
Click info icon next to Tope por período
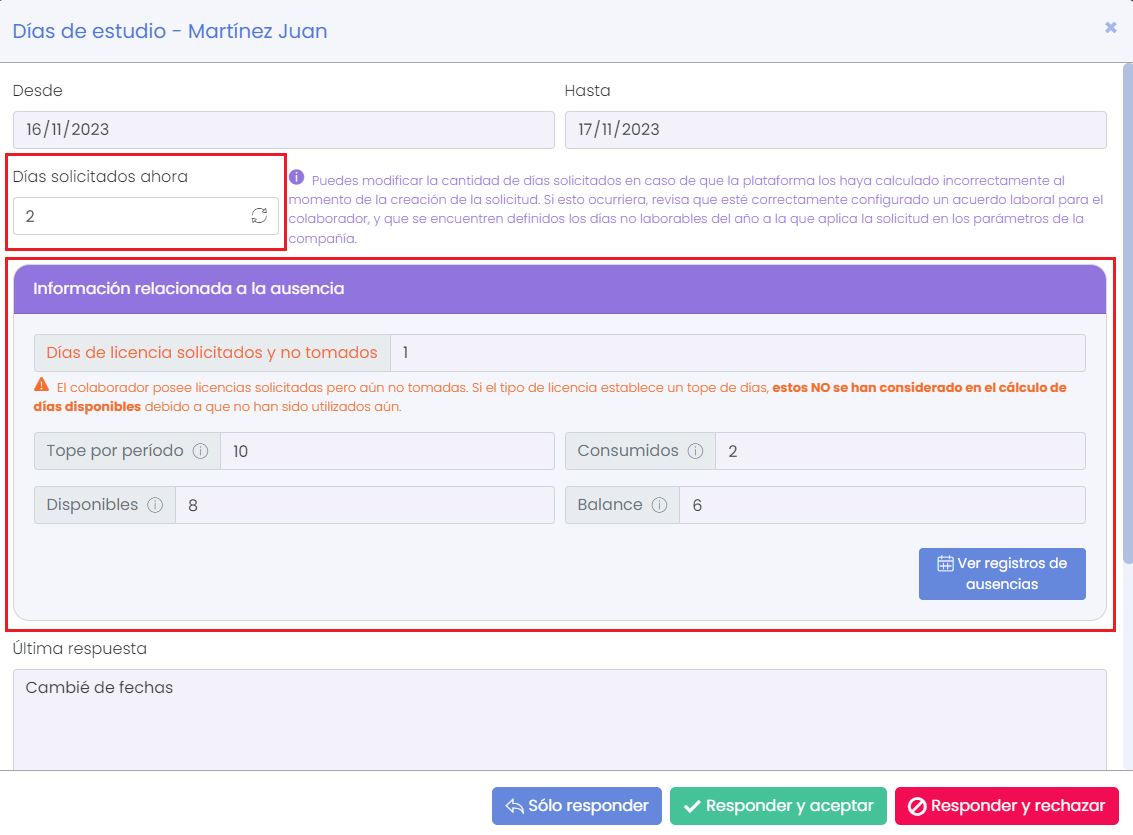[x=200, y=451]
